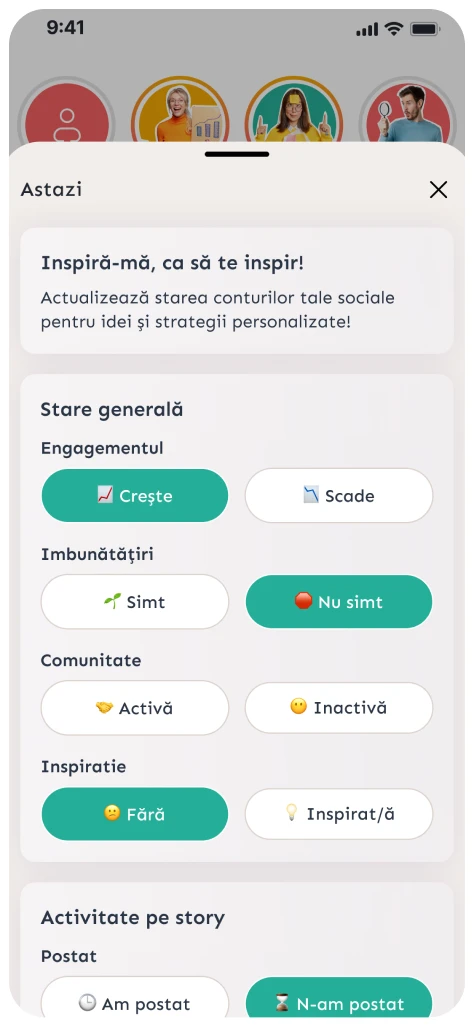474x1027 pixels.
Task: Tap the Wi-Fi status icon
Action: click(x=393, y=29)
